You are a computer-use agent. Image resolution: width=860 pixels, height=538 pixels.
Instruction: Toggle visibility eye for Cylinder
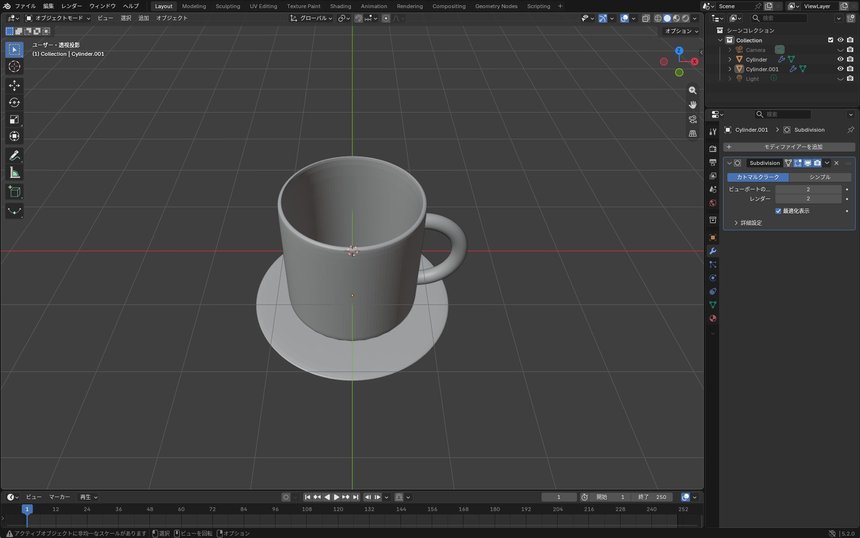(840, 59)
